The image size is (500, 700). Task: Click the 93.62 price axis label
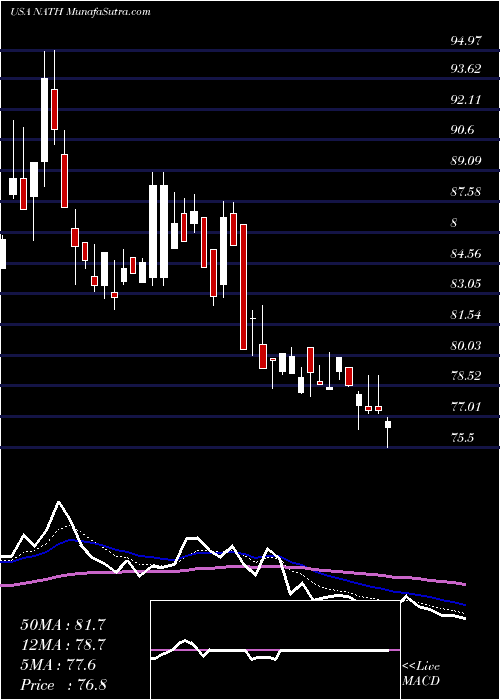click(466, 69)
